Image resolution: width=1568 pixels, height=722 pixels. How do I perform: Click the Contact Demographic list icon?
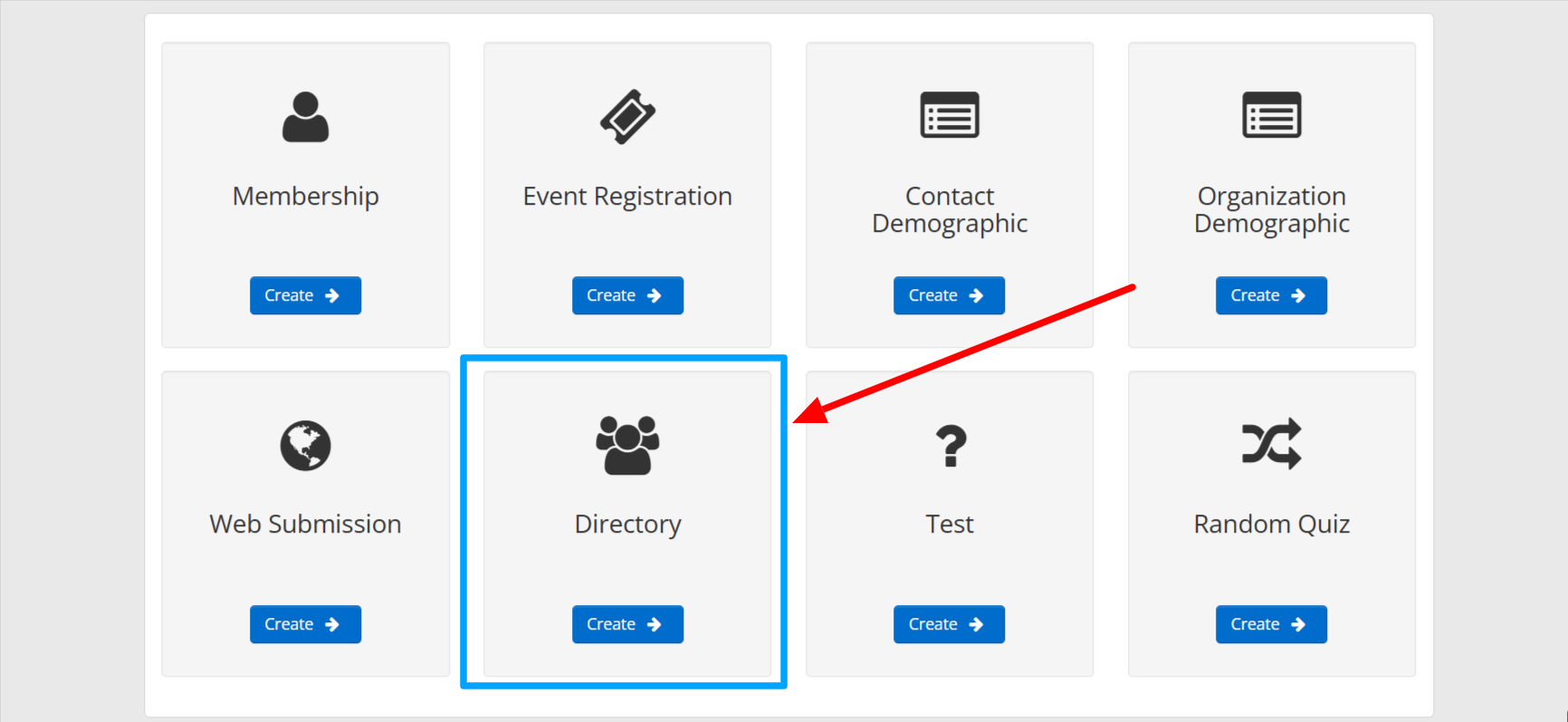pyautogui.click(x=949, y=115)
